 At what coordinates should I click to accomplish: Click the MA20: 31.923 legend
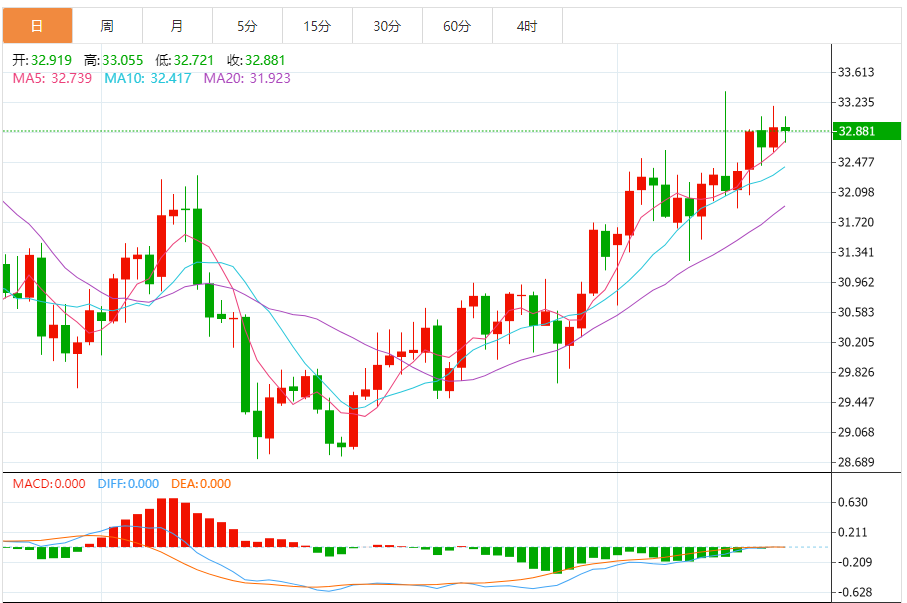tap(247, 78)
